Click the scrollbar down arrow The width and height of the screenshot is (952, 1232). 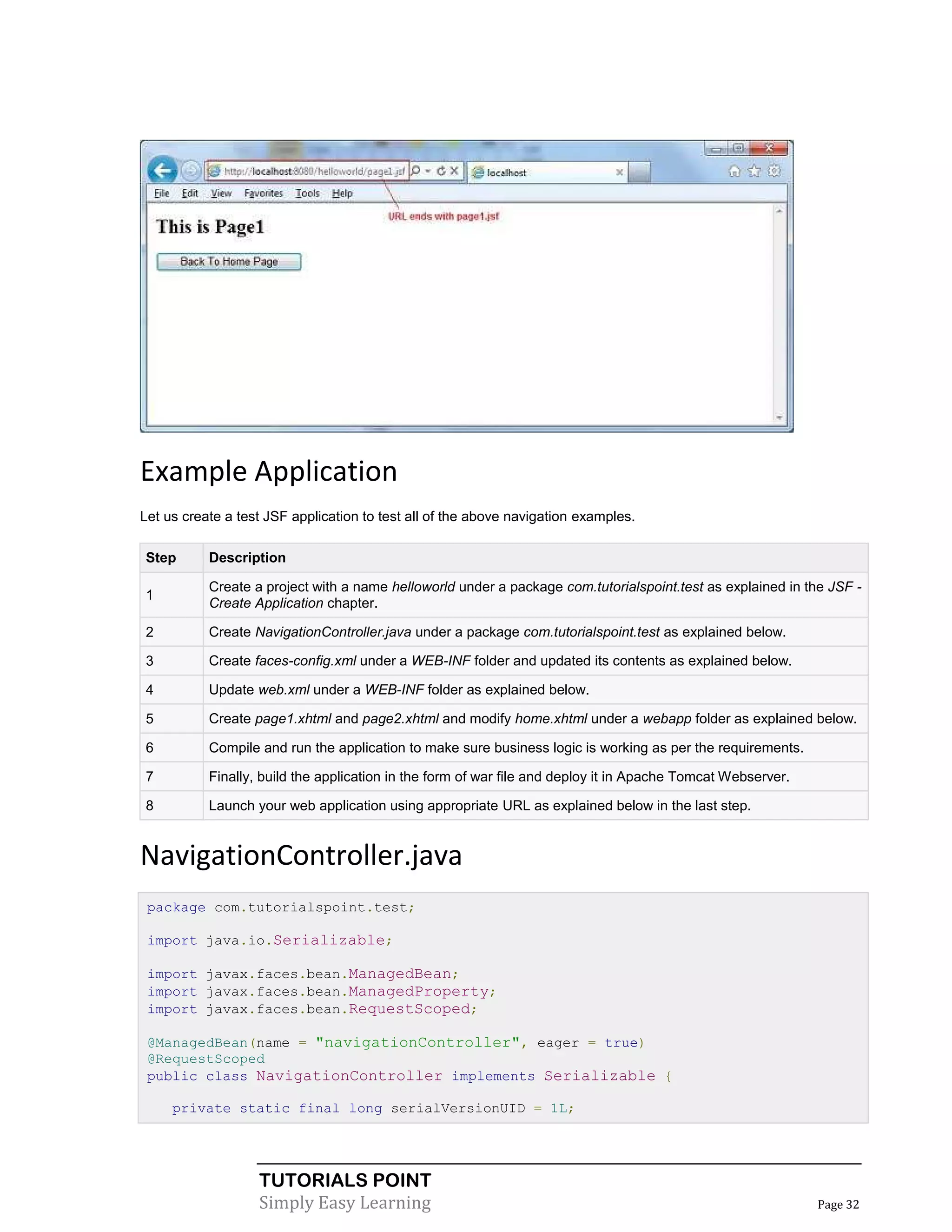pos(780,417)
